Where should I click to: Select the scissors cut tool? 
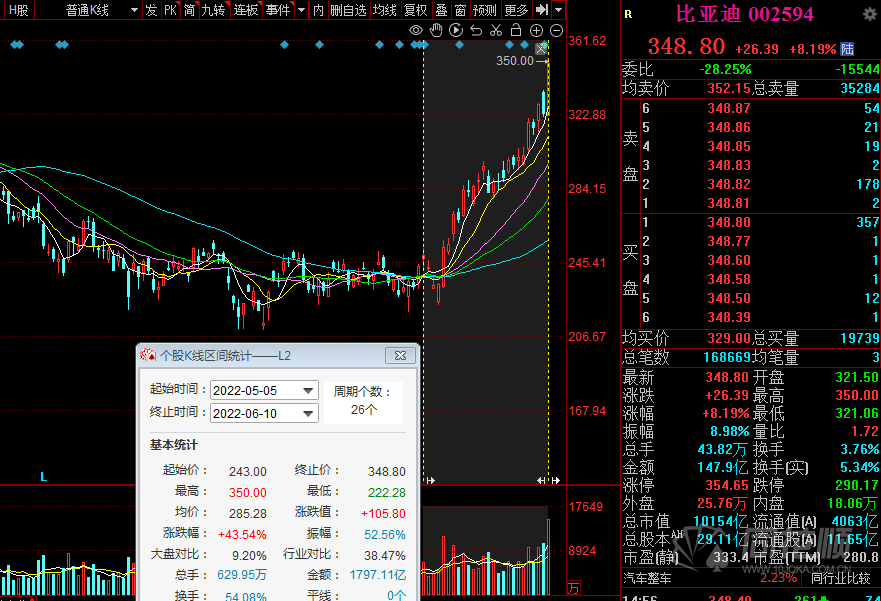click(x=496, y=31)
